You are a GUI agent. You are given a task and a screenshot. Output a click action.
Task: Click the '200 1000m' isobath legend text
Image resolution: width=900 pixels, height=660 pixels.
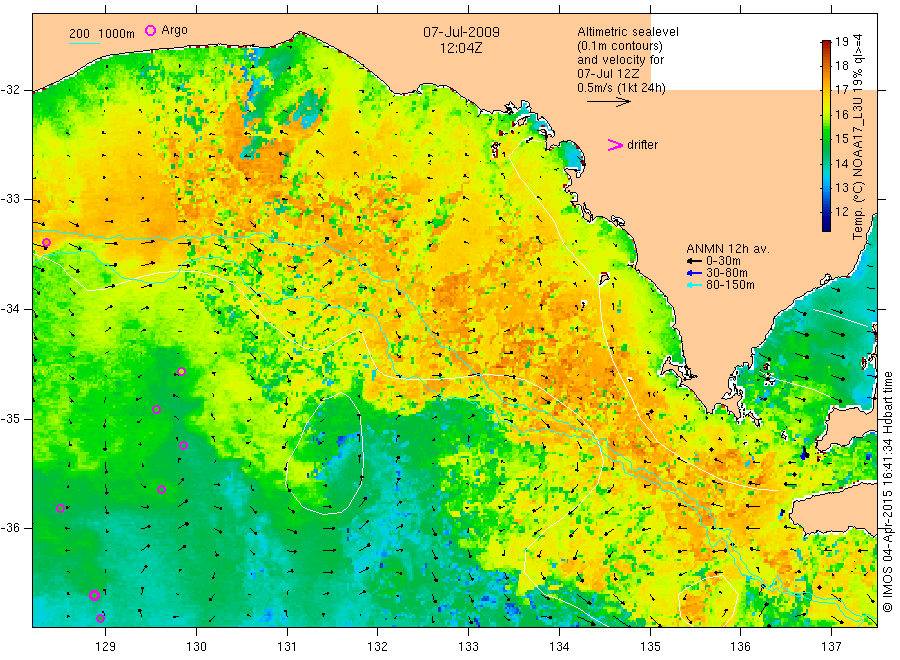(x=102, y=33)
